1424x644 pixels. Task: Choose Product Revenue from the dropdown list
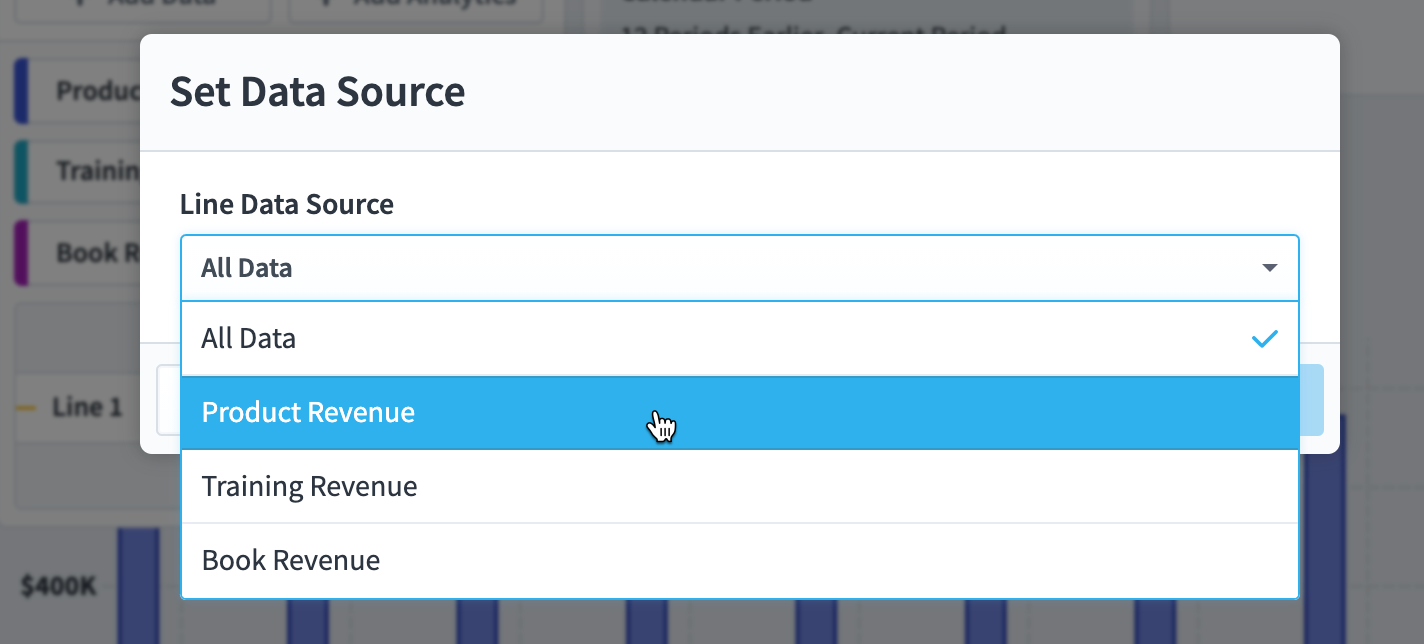(x=739, y=413)
